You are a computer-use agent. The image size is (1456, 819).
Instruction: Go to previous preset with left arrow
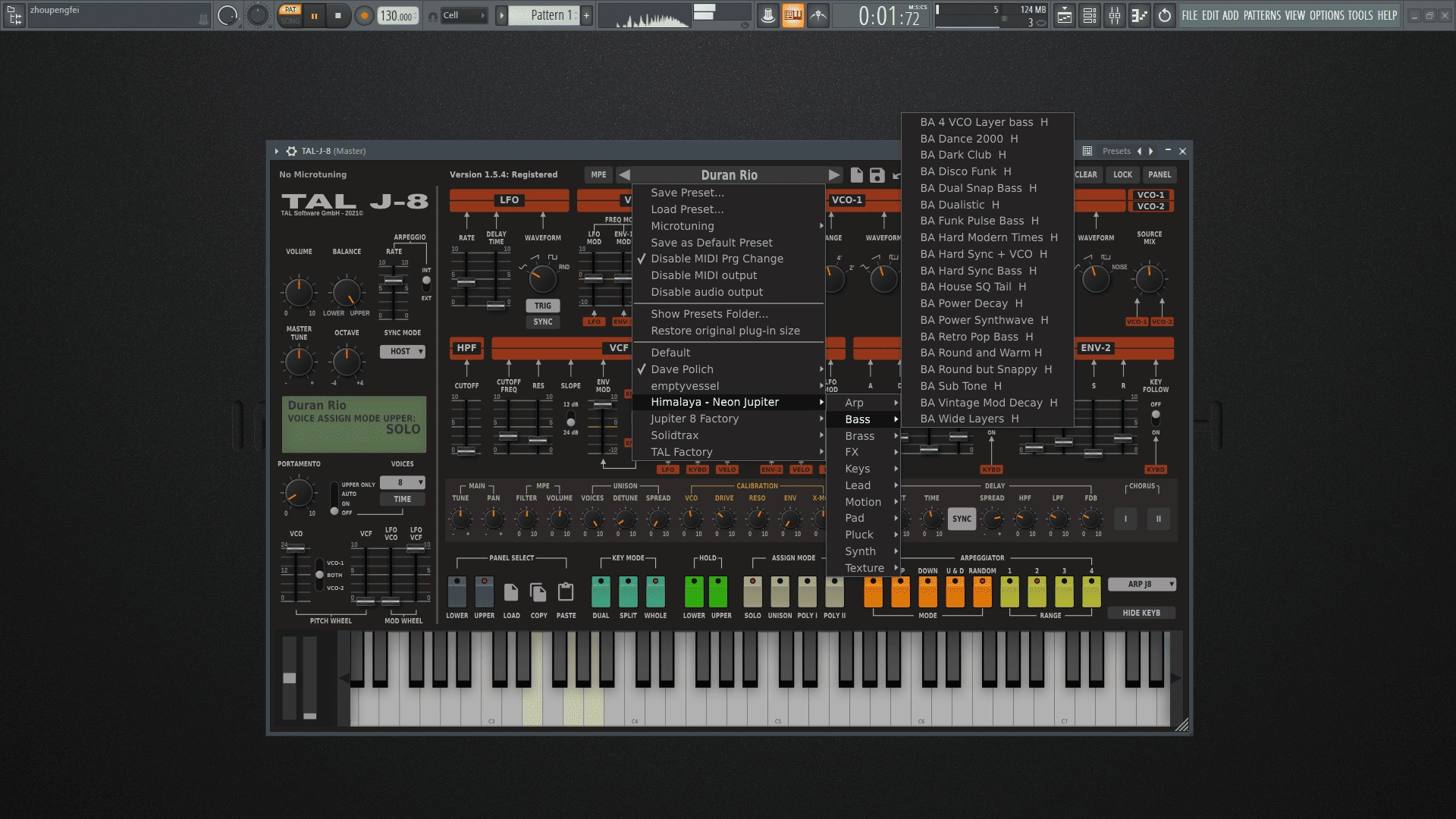[x=624, y=175]
